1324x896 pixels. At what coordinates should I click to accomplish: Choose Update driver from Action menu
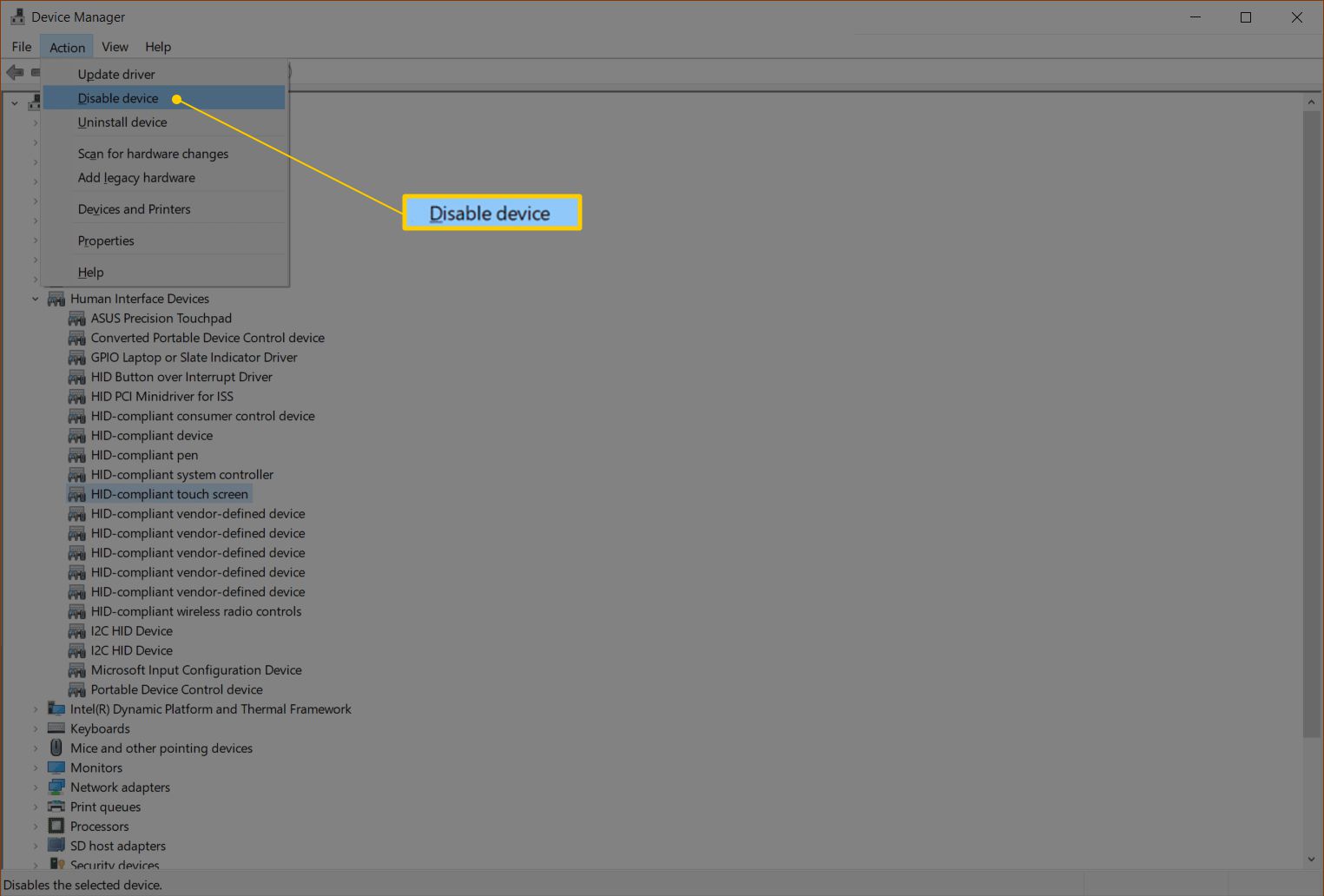click(164, 74)
